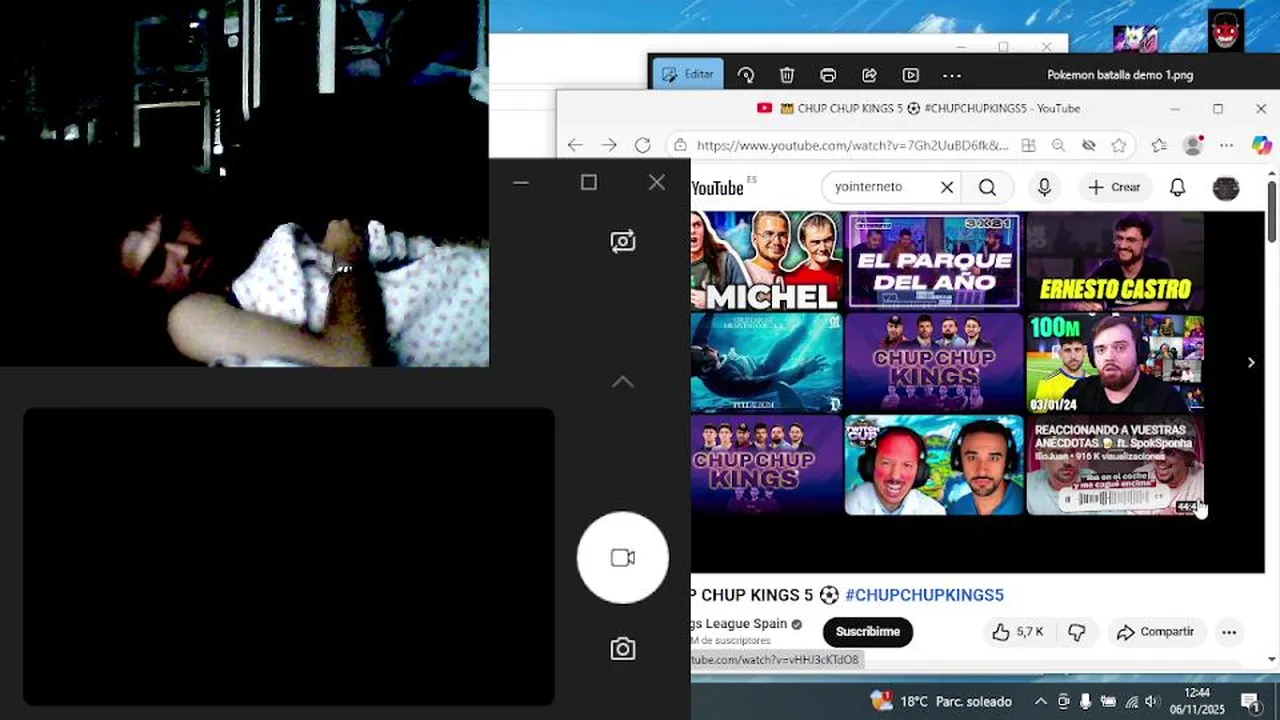Start slideshow in Photos toolbar
This screenshot has width=1280, height=720.
[x=910, y=75]
